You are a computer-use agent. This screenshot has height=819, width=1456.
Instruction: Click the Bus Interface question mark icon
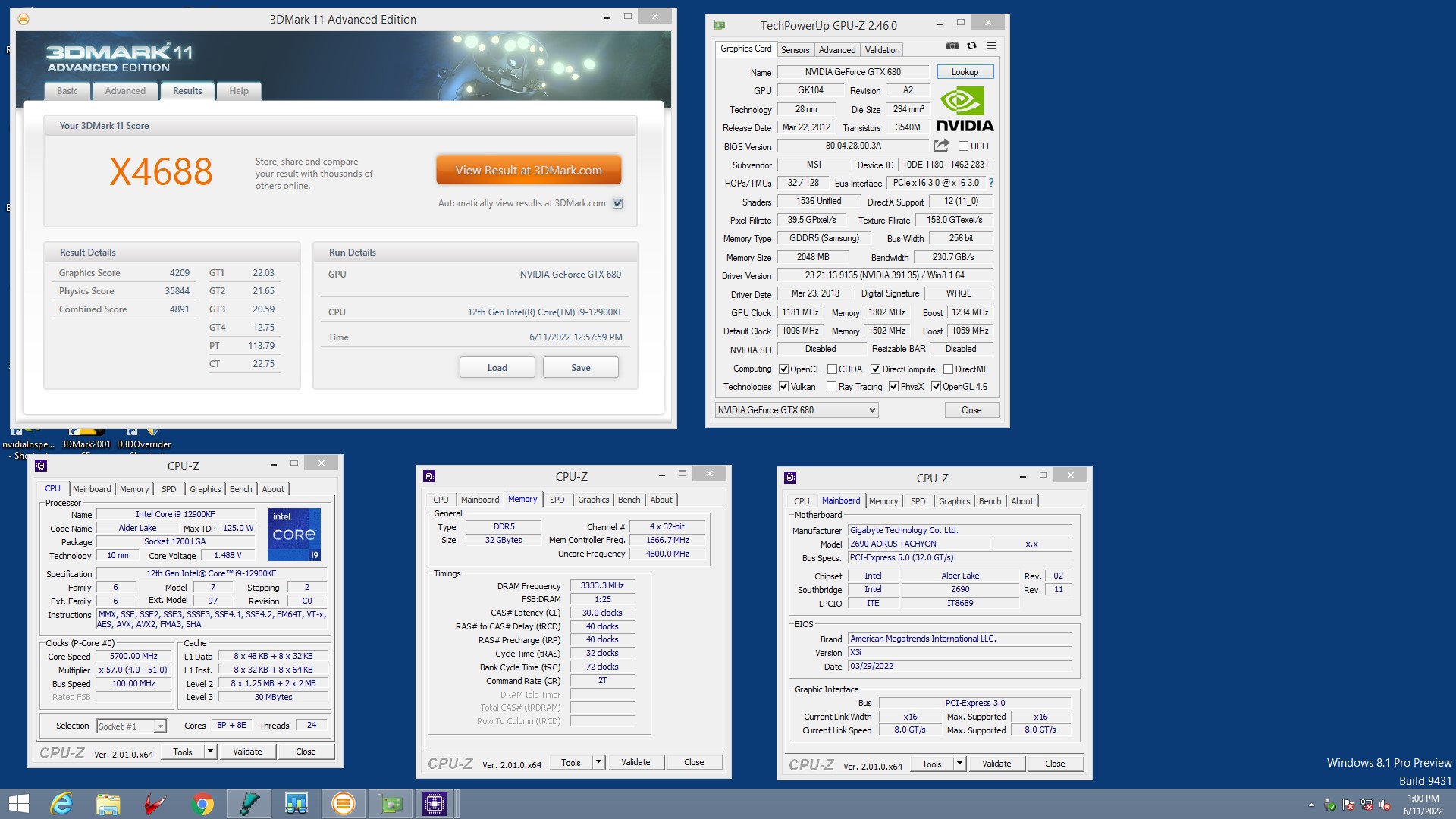[990, 183]
